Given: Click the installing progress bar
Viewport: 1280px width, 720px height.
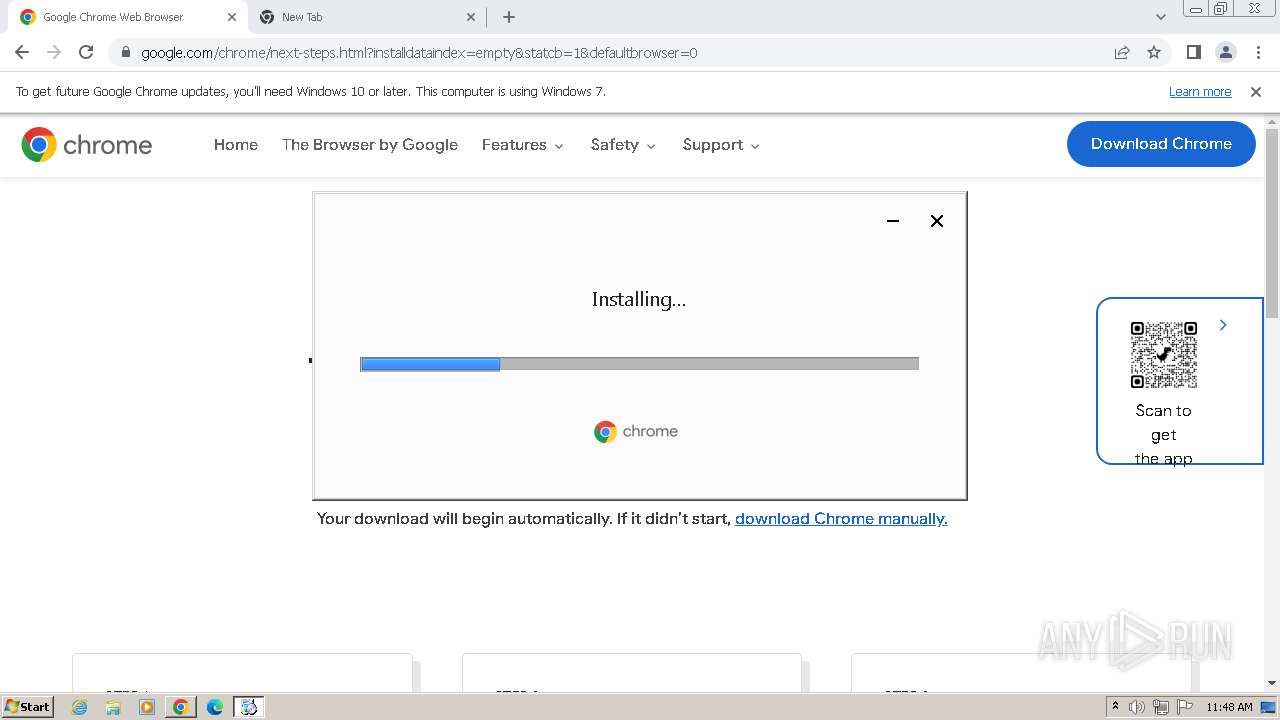Looking at the screenshot, I should (639, 364).
